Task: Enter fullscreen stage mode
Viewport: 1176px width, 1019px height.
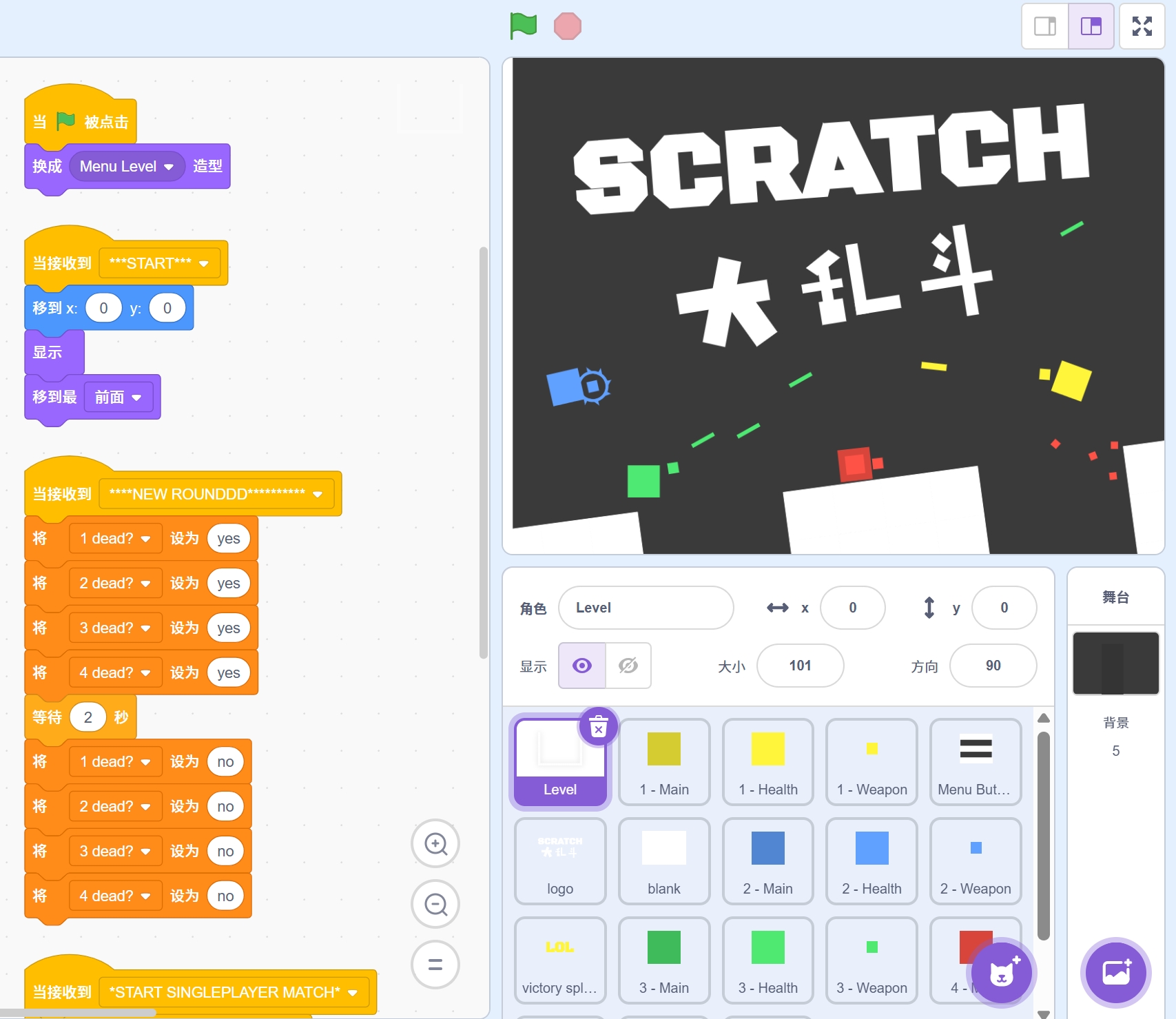Action: click(1142, 26)
